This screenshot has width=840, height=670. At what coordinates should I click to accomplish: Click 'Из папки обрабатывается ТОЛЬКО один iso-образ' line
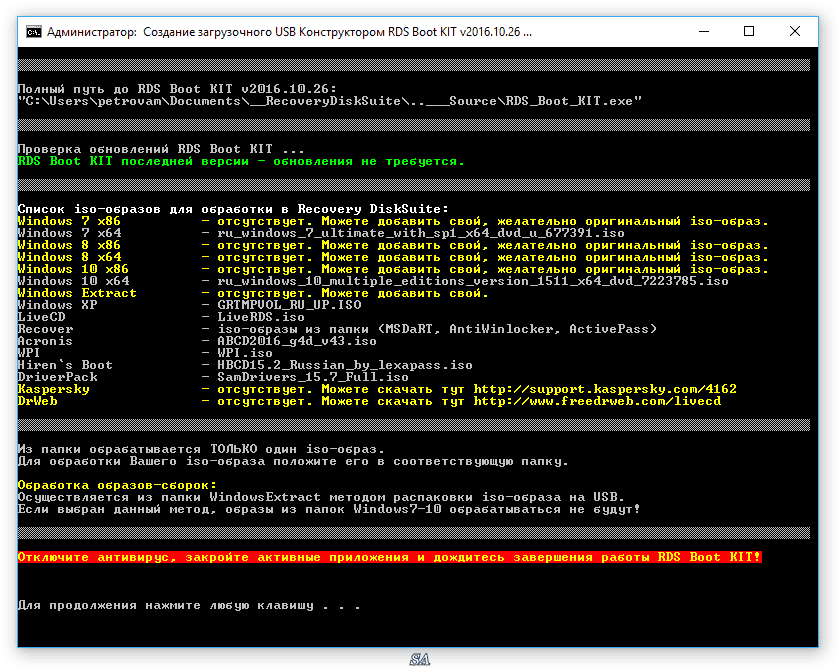click(x=201, y=449)
